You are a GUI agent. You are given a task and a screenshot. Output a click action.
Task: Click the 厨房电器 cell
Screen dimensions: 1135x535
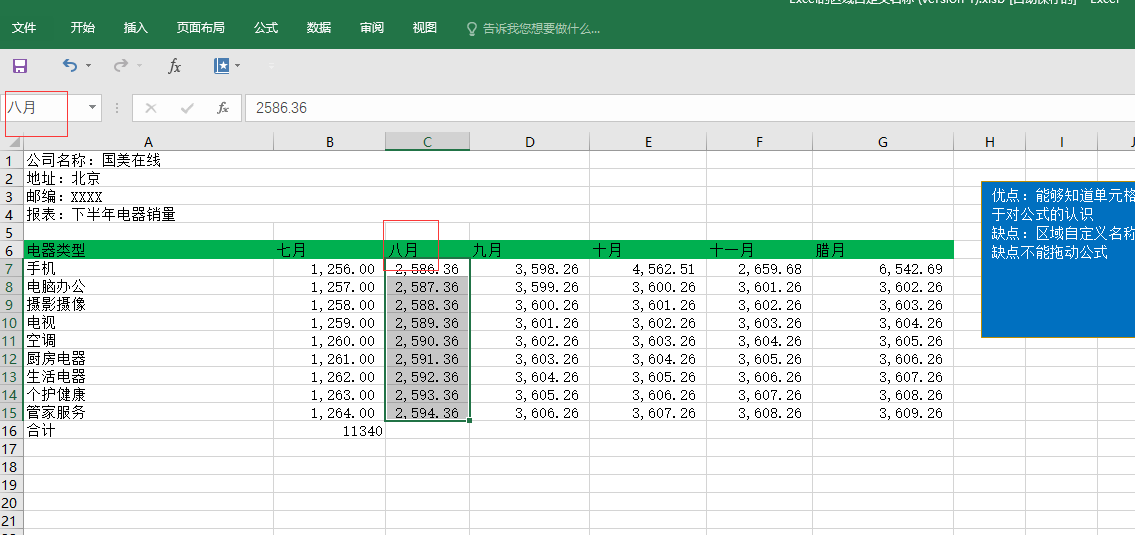tap(148, 358)
